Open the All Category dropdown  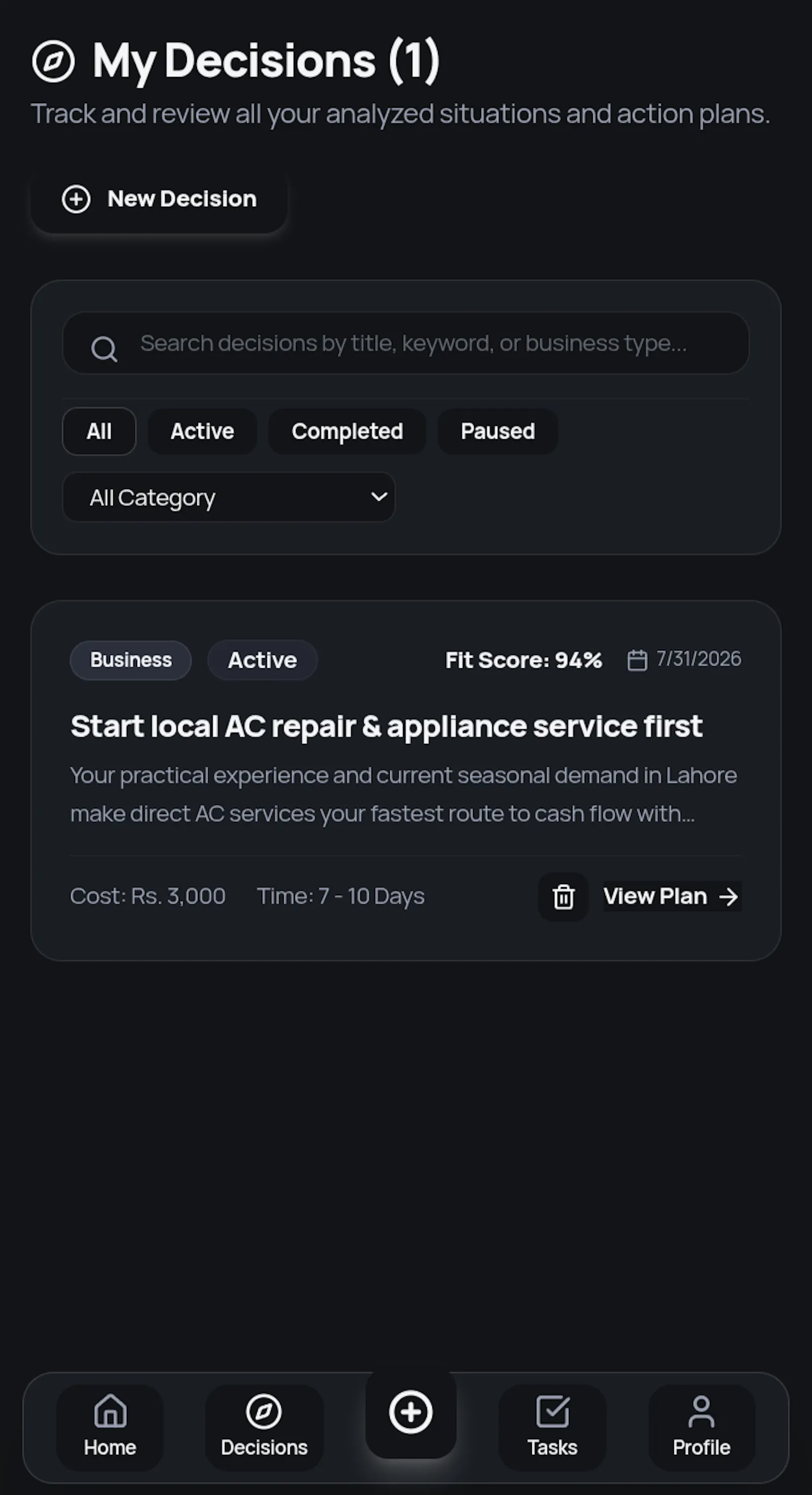tap(229, 497)
